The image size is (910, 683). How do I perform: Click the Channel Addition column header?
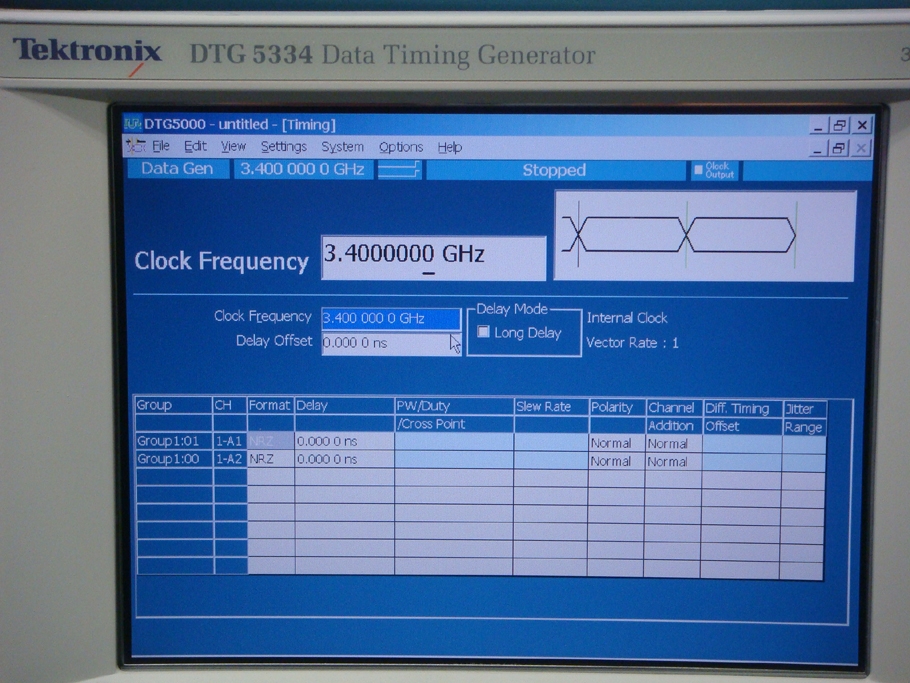click(x=673, y=417)
